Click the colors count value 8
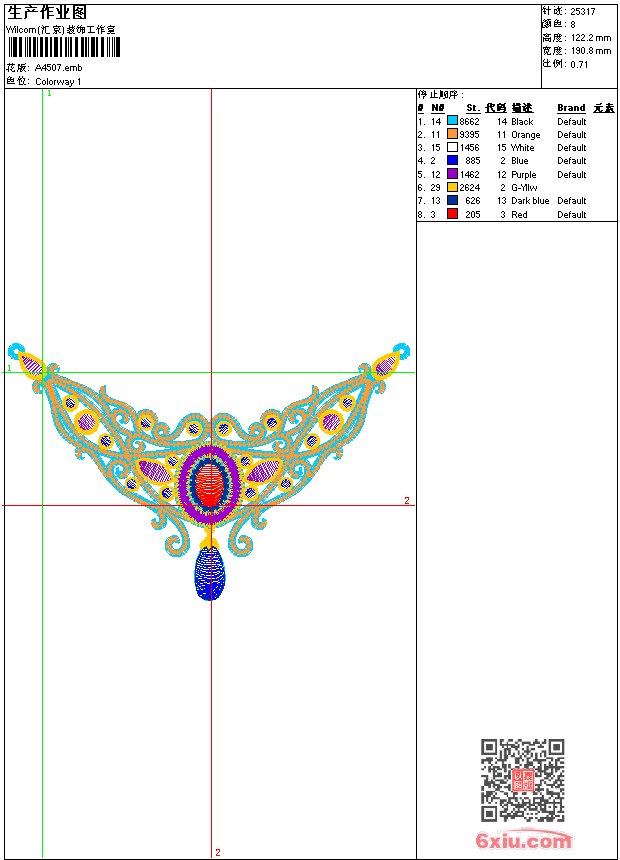The image size is (620, 860). (x=573, y=25)
